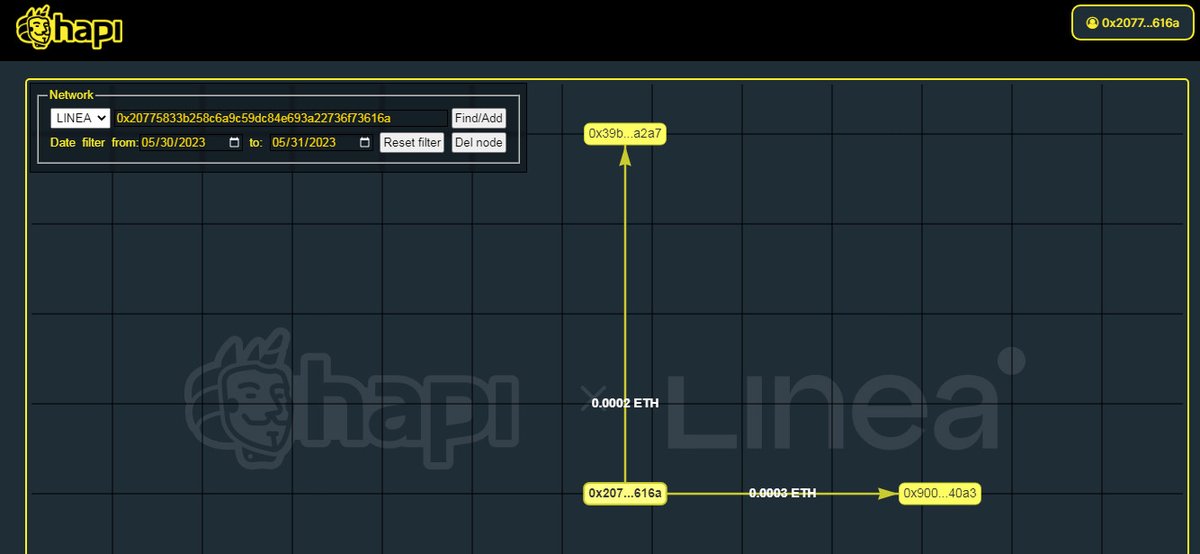Click the 0.0003 ETH edge label

783,494
